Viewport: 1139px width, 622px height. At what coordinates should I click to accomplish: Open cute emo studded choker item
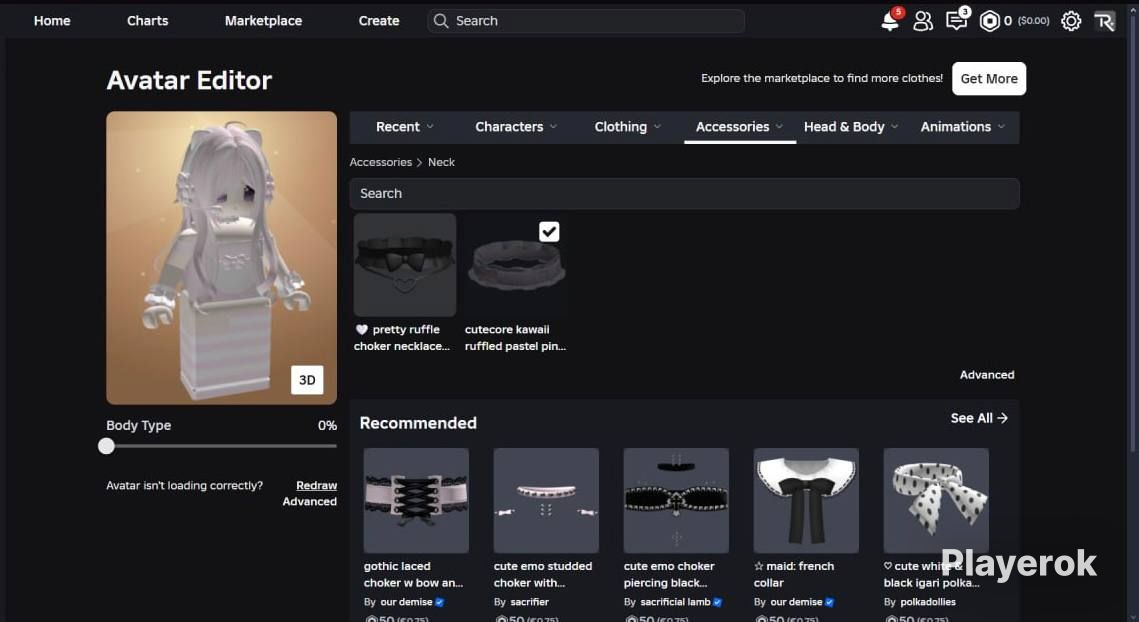[546, 500]
